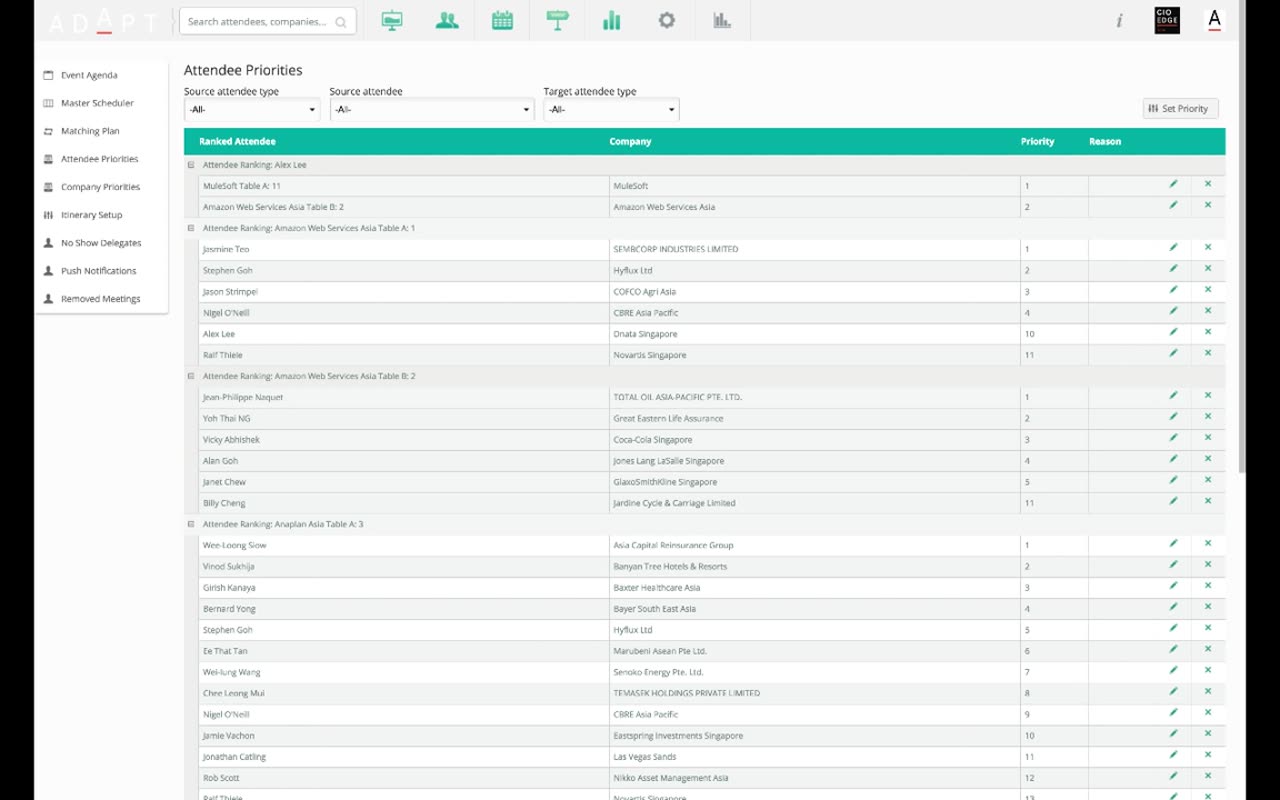Remove Jasmine Teo ranking
The image size is (1280, 800).
click(x=1208, y=247)
